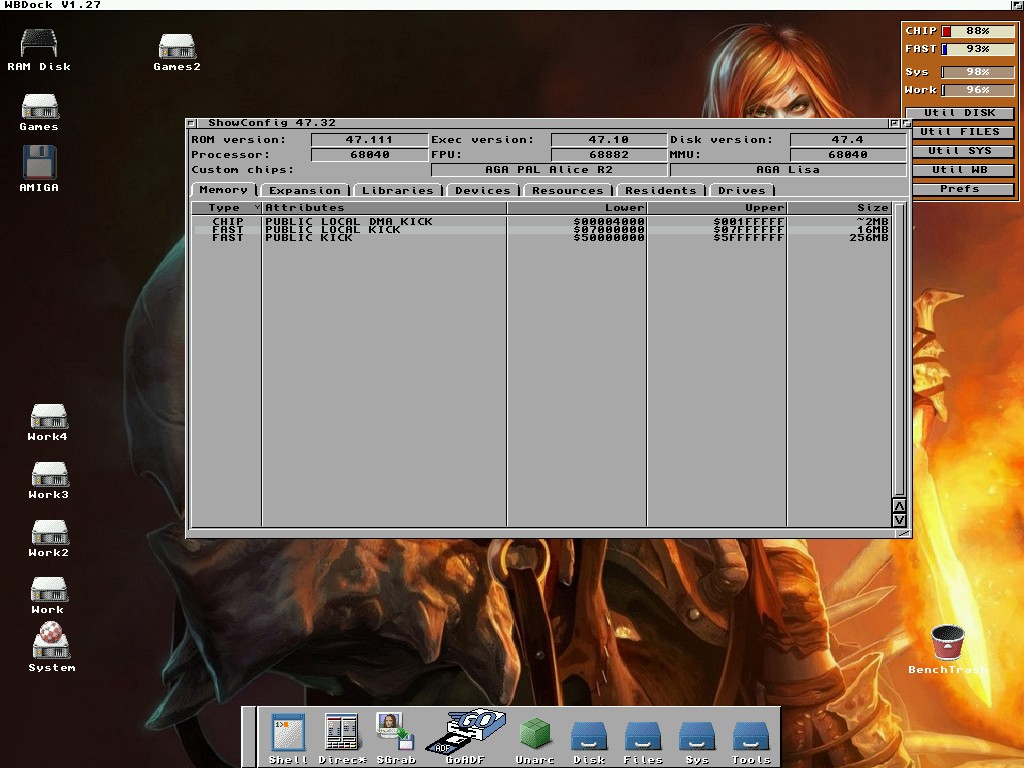
Task: Click the ShowConfig window title bar
Action: pos(542,123)
